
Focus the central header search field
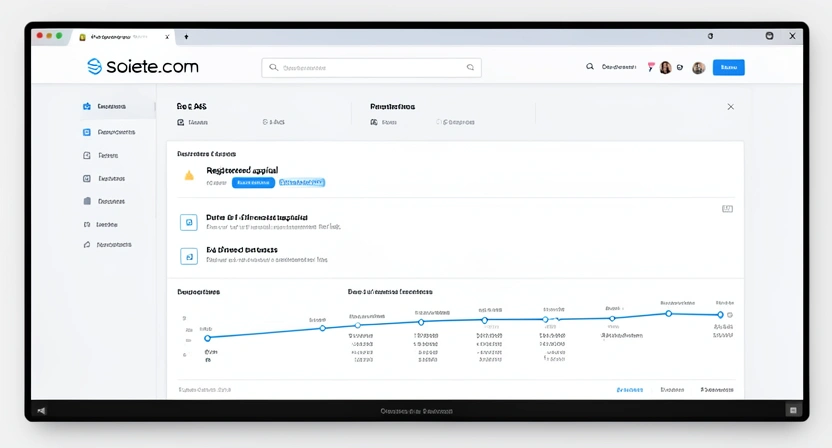[x=371, y=67]
